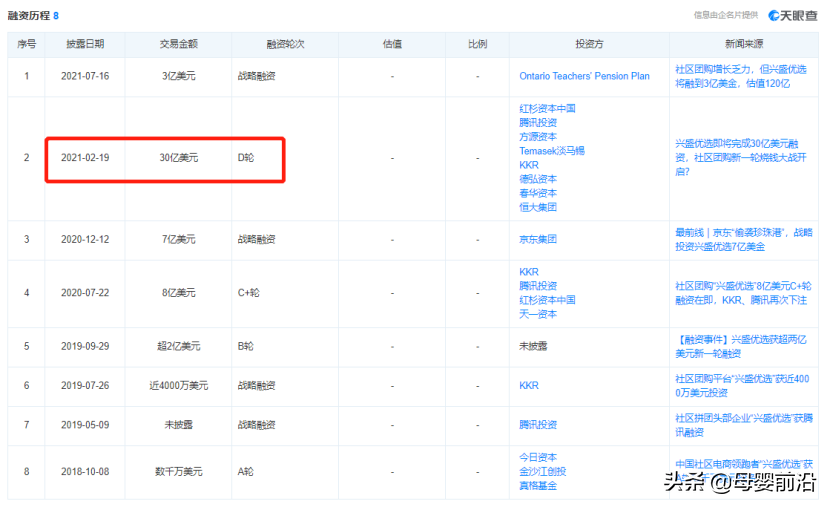The image size is (831, 507).
Task: Open 红杉资本中国 in the C+轮 row
Action: coord(547,300)
